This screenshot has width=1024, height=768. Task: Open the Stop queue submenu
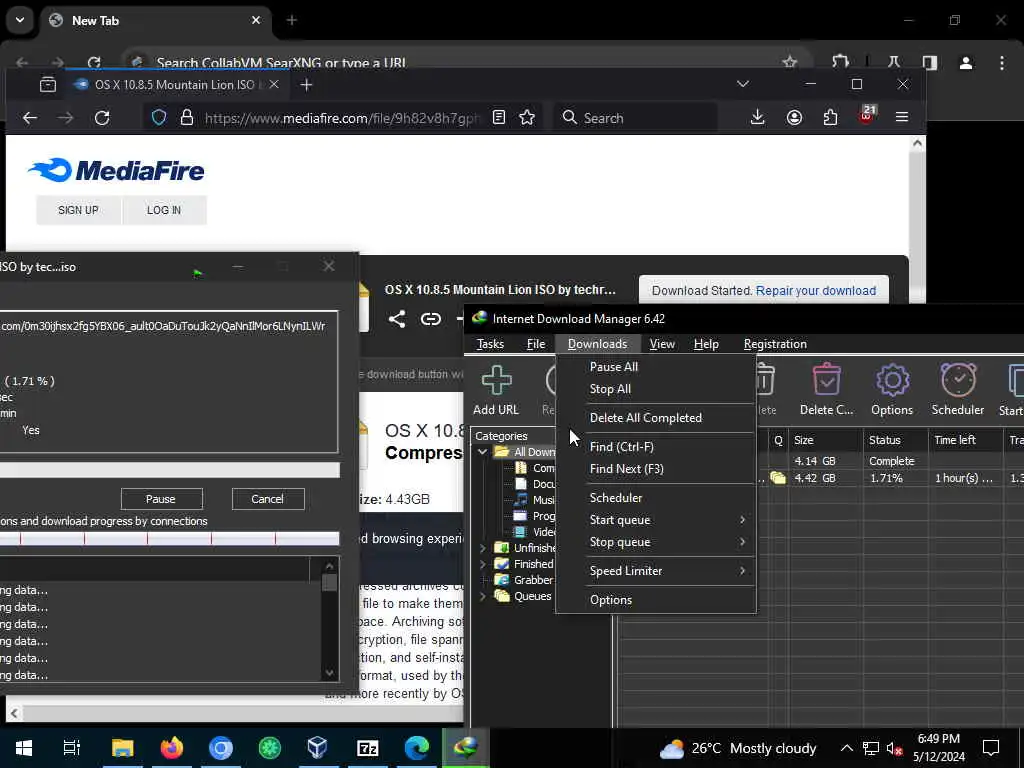coord(656,542)
